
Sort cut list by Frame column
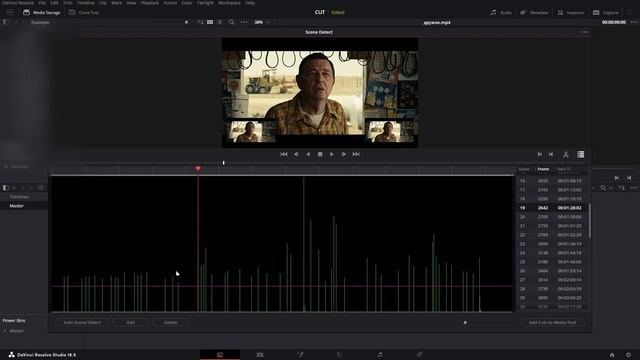click(543, 169)
